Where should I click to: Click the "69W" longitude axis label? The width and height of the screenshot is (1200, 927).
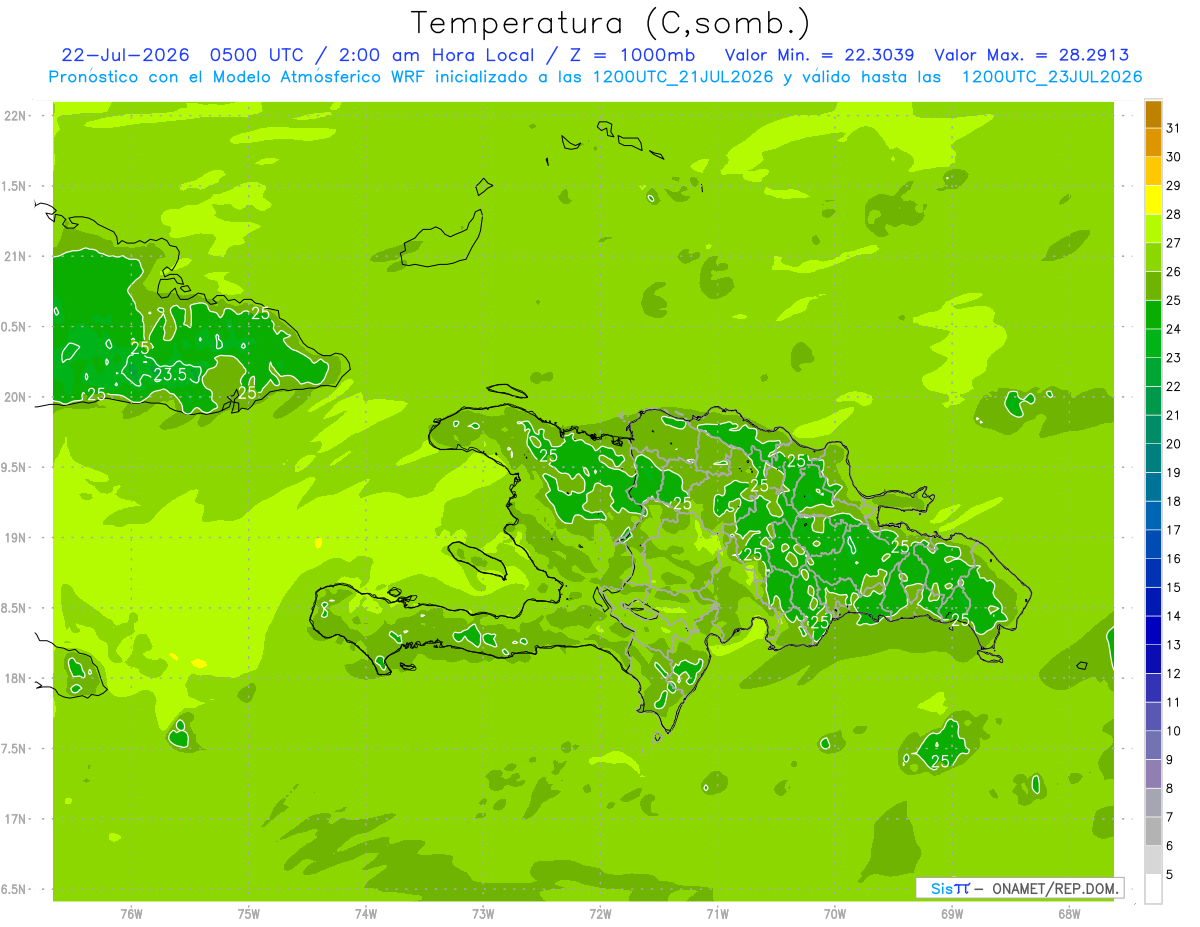pyautogui.click(x=952, y=914)
